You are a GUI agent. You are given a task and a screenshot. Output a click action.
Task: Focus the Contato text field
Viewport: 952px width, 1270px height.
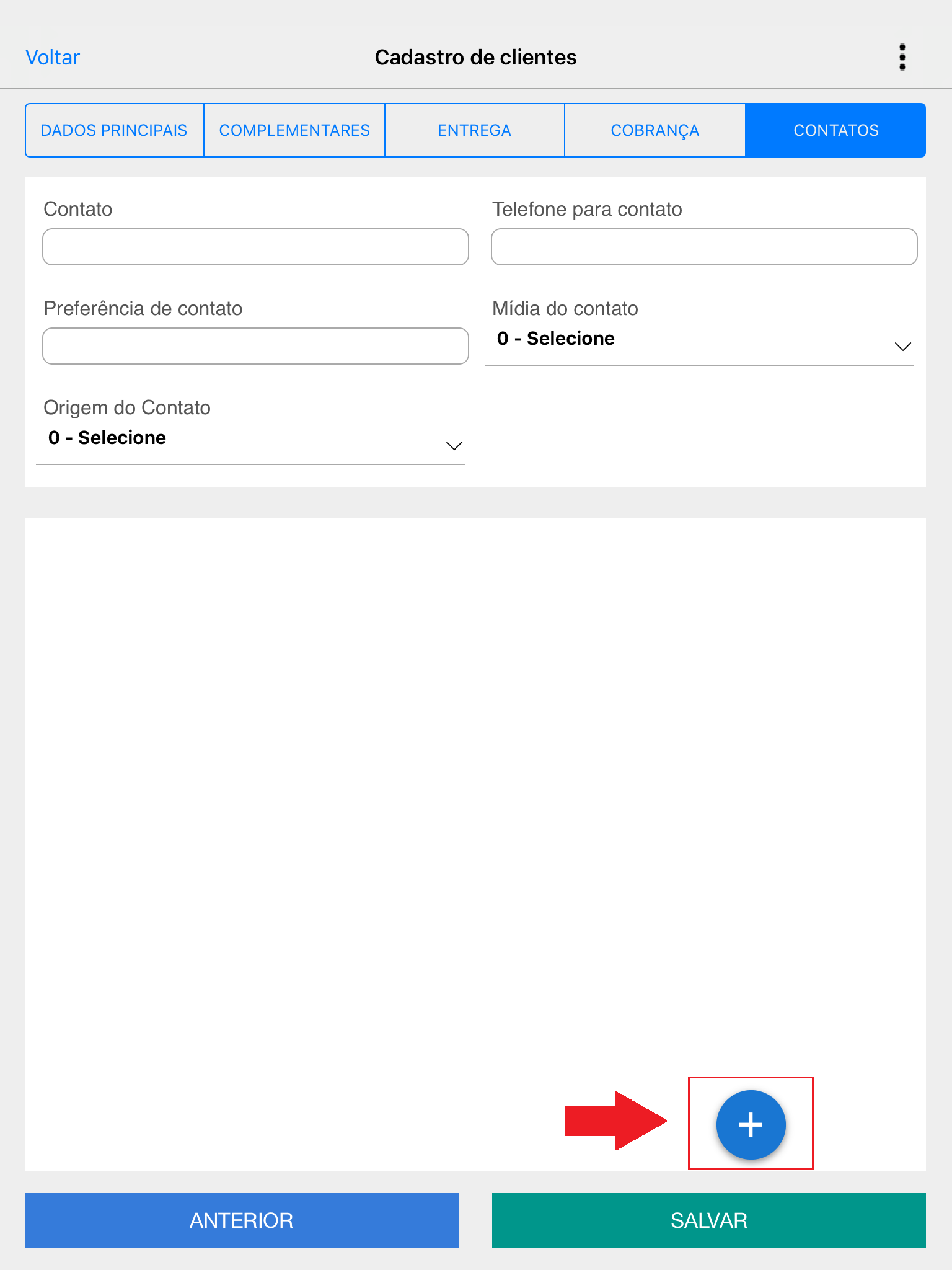click(255, 247)
